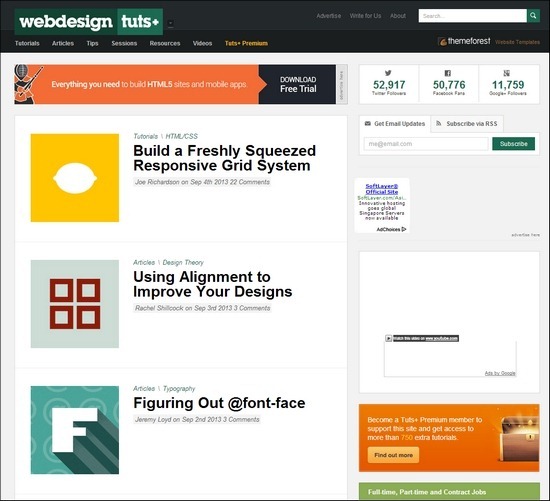Screen dimensions: 550x501
Task: Select the Get Email Updates tab
Action: tap(395, 123)
